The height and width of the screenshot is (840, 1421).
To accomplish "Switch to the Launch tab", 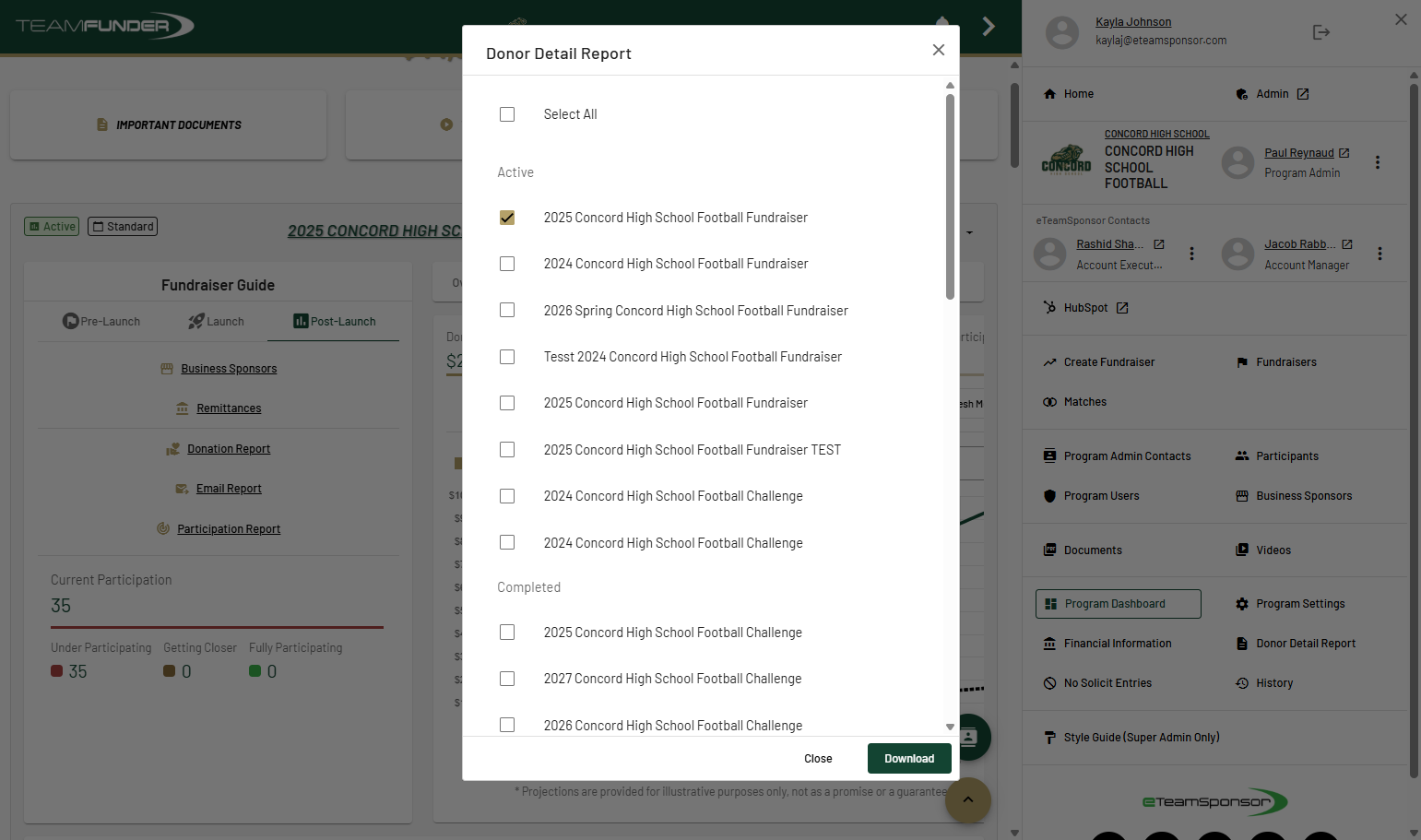I will click(217, 322).
